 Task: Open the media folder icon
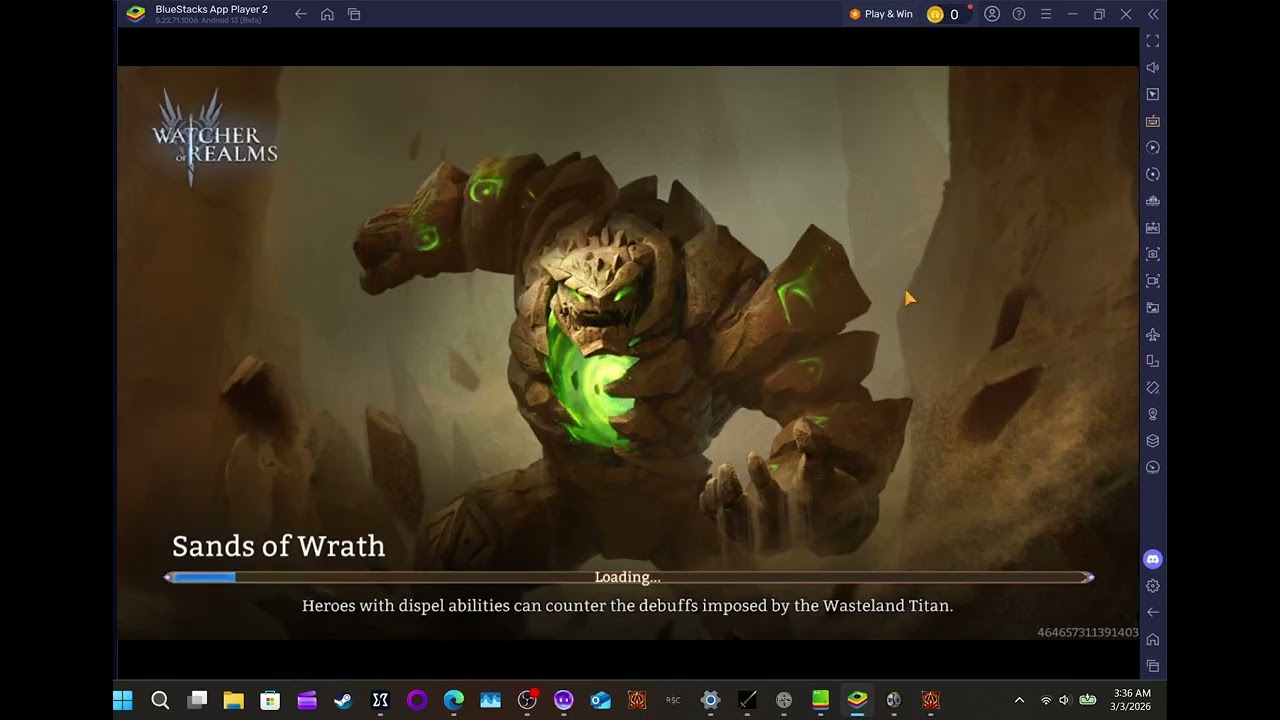pyautogui.click(x=1153, y=308)
